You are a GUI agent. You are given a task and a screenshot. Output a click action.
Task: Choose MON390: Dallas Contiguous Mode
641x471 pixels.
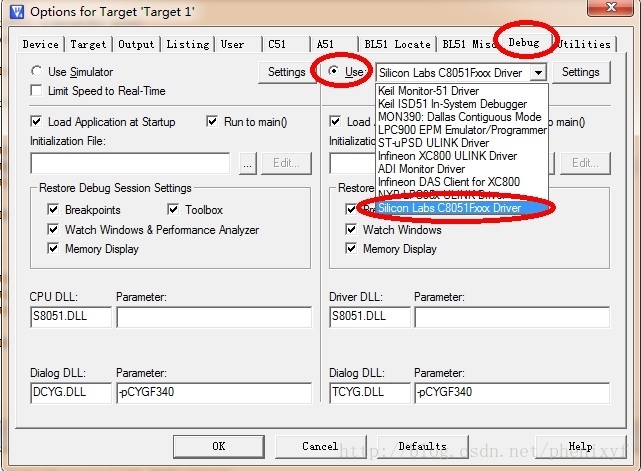[462, 117]
